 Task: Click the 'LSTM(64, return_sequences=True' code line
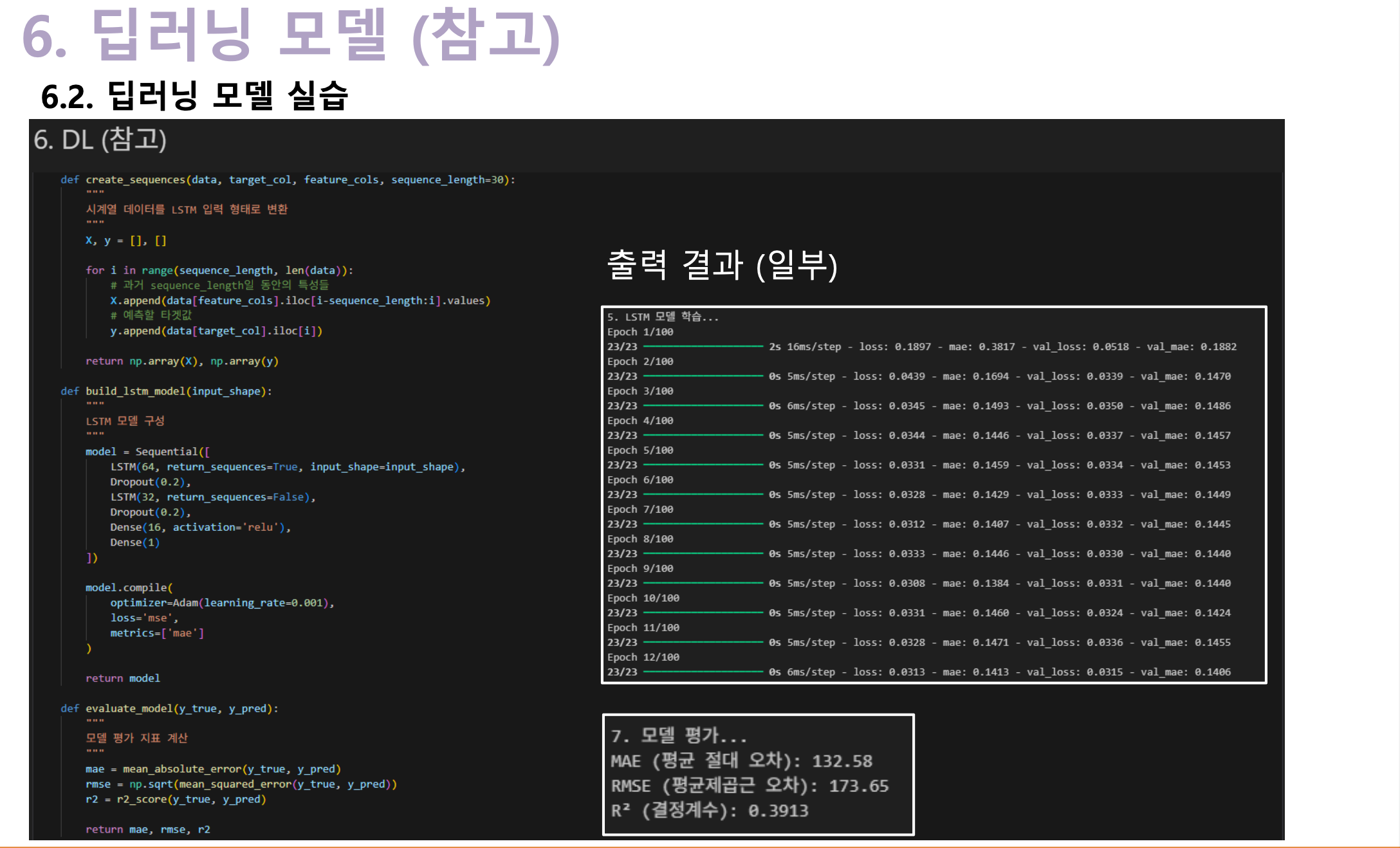pyautogui.click(x=287, y=467)
